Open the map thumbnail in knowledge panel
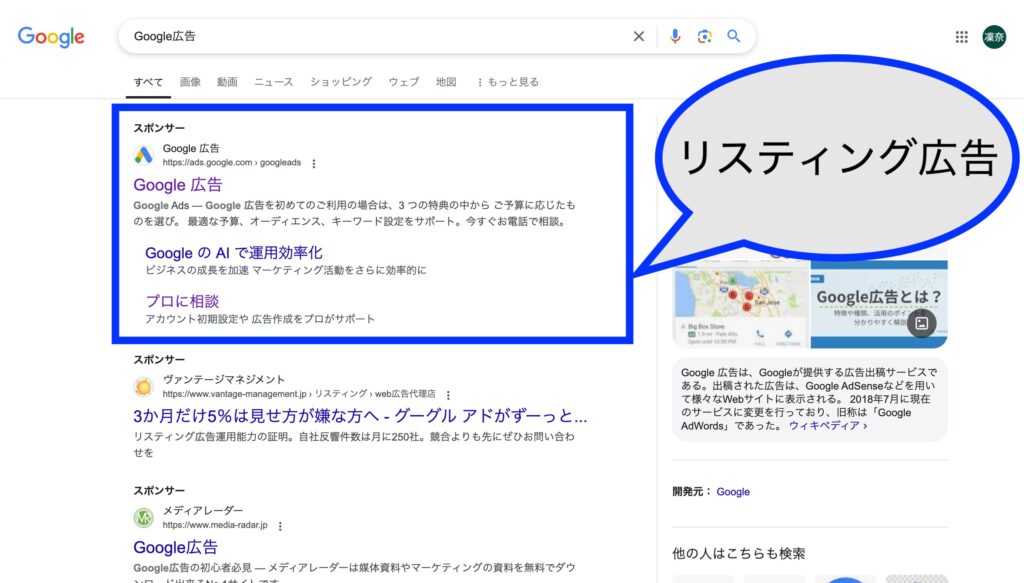 pyautogui.click(x=741, y=304)
